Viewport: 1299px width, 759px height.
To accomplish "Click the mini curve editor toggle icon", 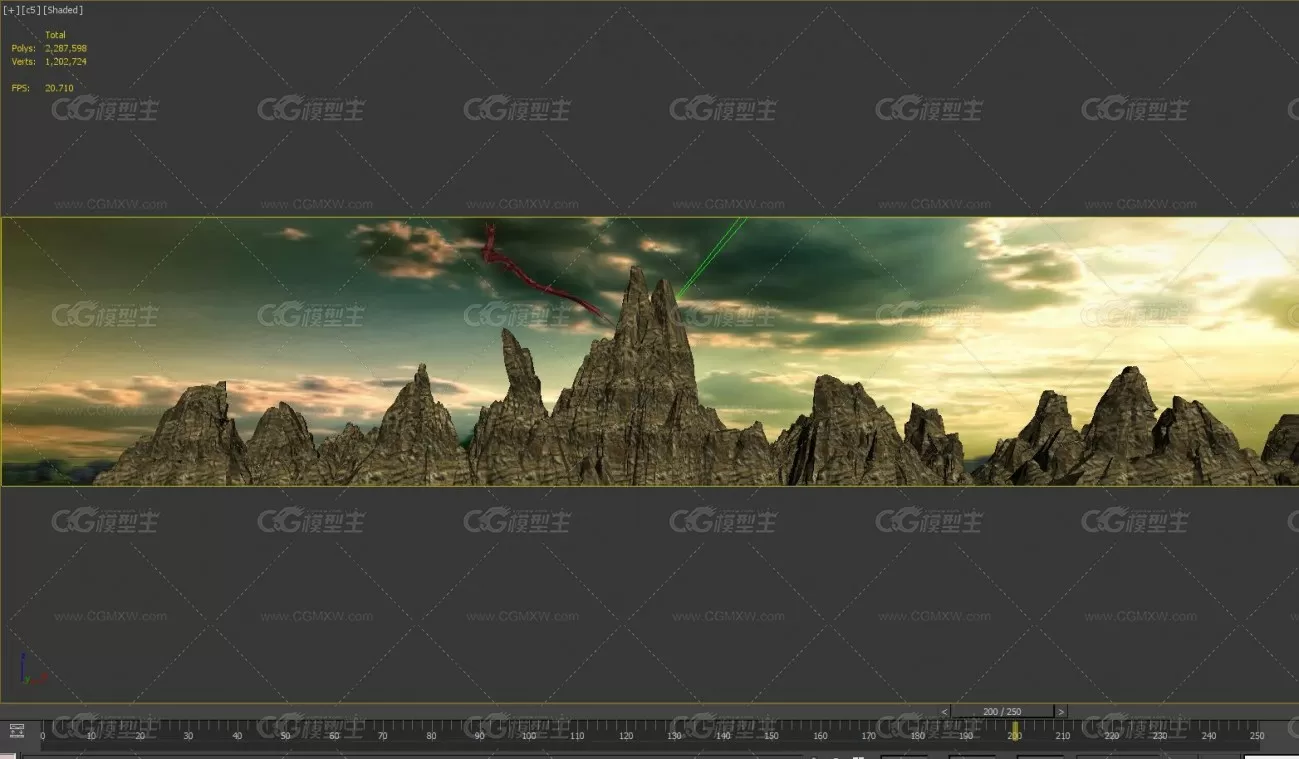I will click(x=16, y=732).
